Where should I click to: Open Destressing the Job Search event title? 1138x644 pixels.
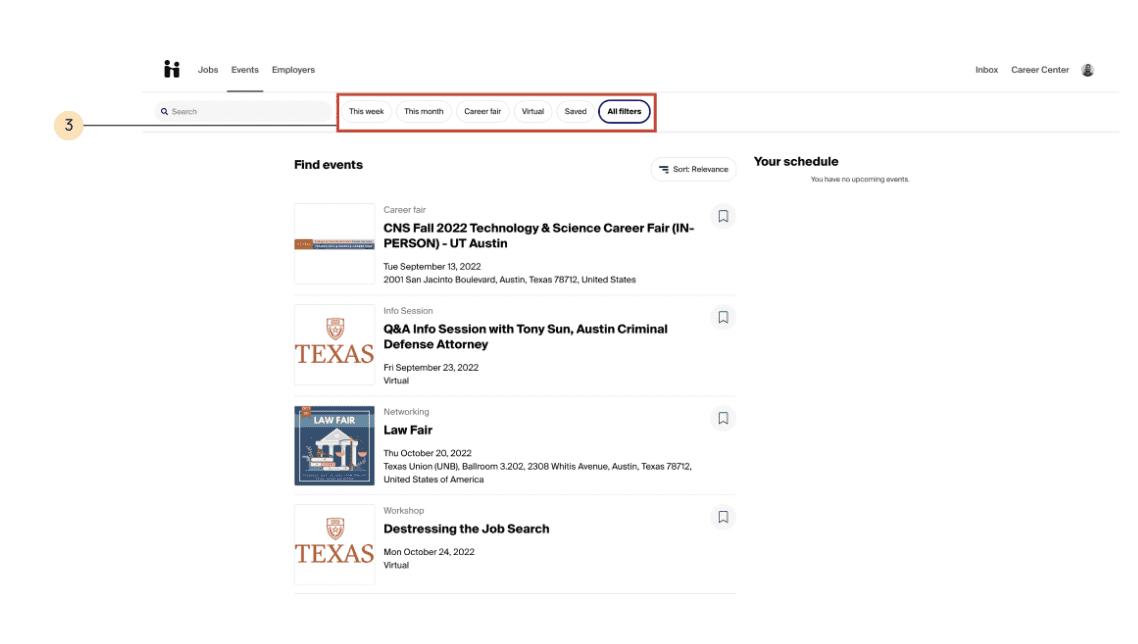click(x=466, y=529)
